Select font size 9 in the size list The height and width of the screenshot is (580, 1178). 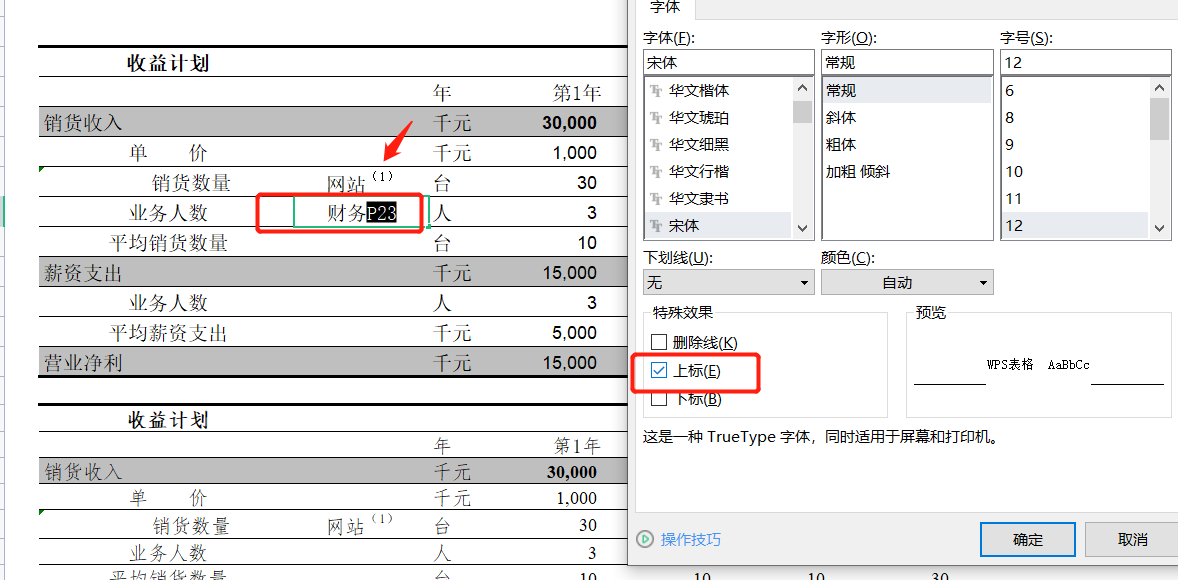click(x=1010, y=144)
